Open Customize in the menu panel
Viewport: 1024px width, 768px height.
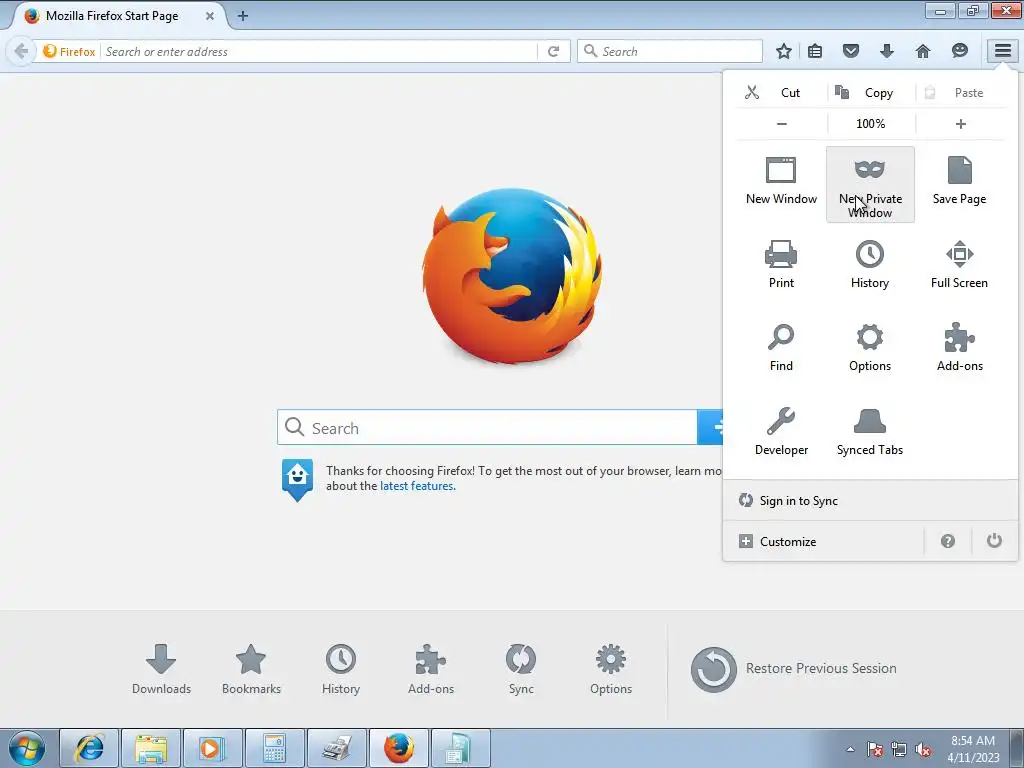(x=824, y=541)
